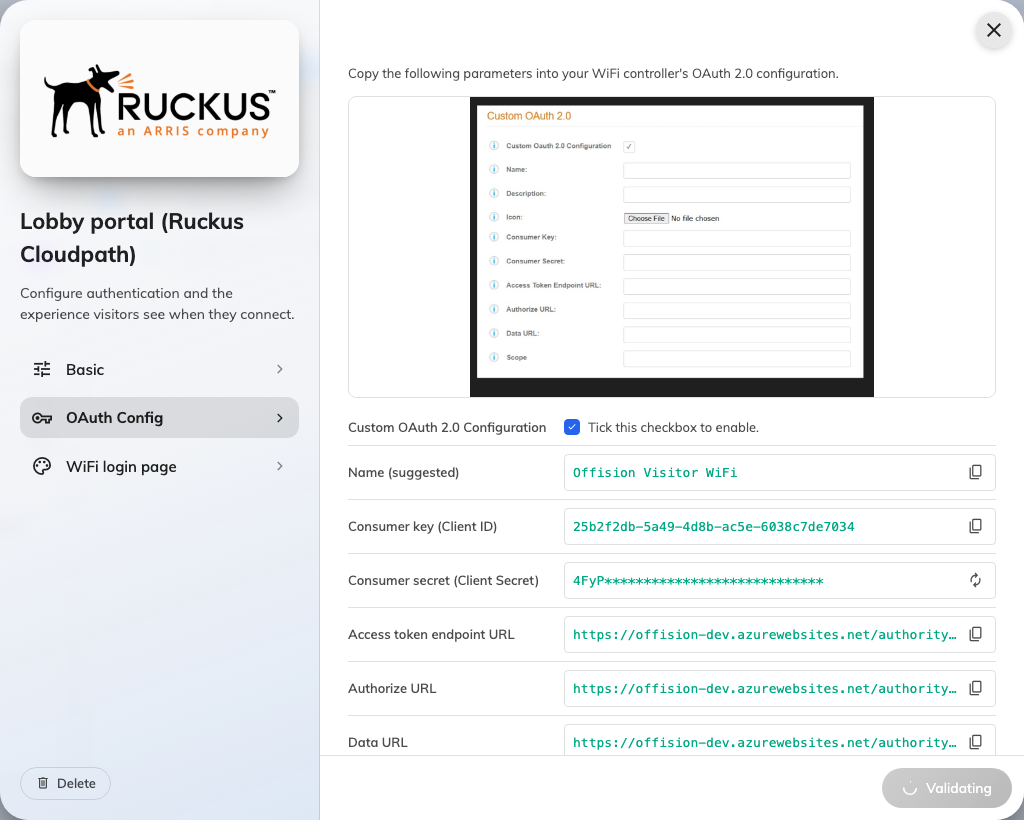
Task: Expand chevron next to OAuth Config
Action: click(280, 418)
